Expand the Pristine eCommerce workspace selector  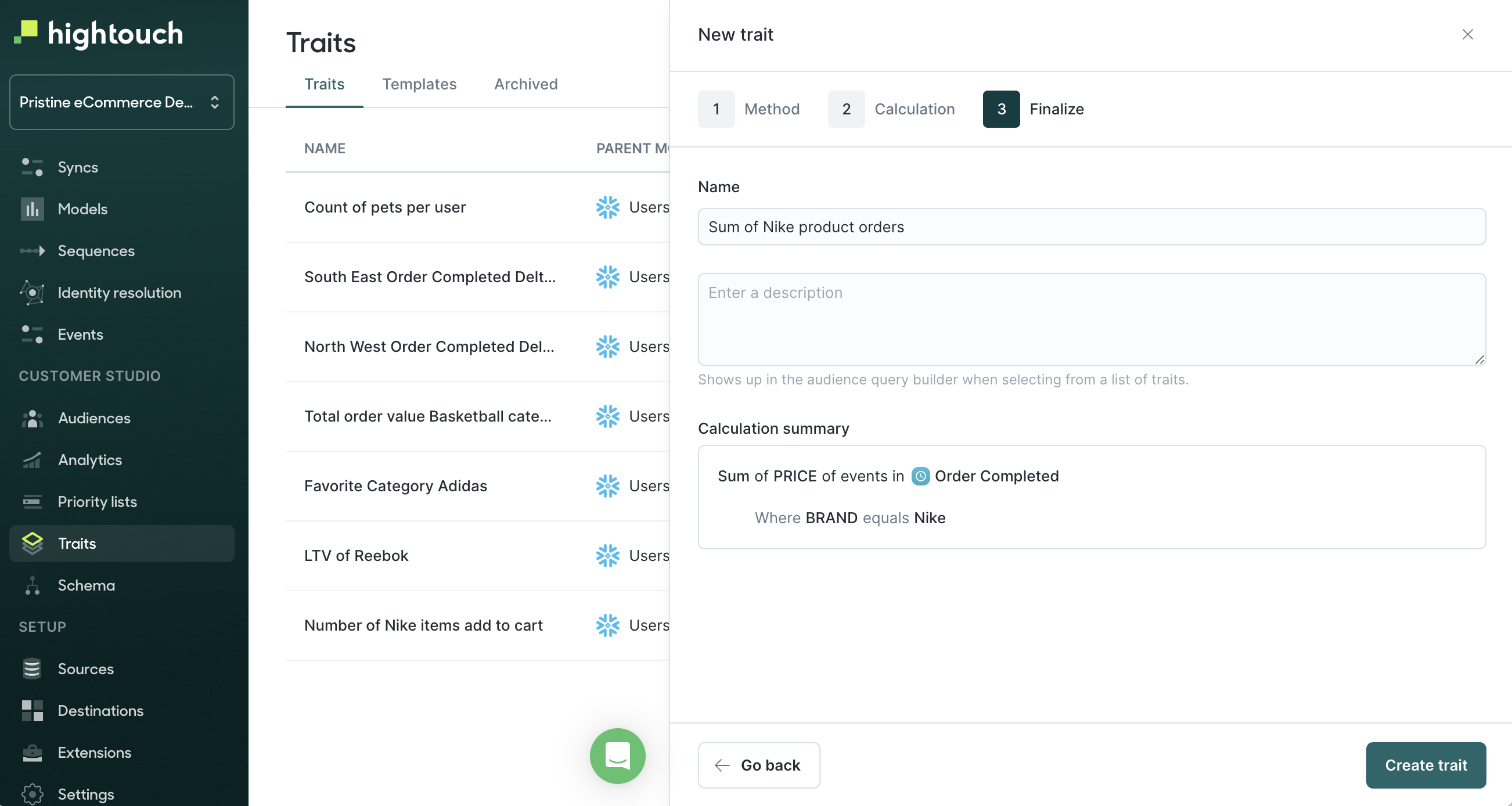(x=121, y=102)
